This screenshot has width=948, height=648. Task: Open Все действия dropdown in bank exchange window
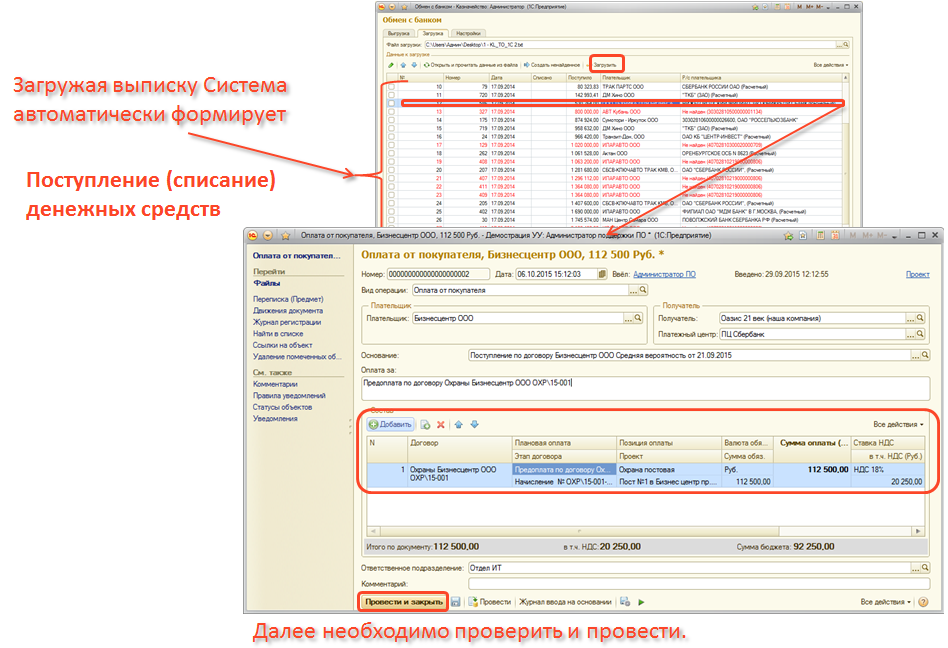830,64
